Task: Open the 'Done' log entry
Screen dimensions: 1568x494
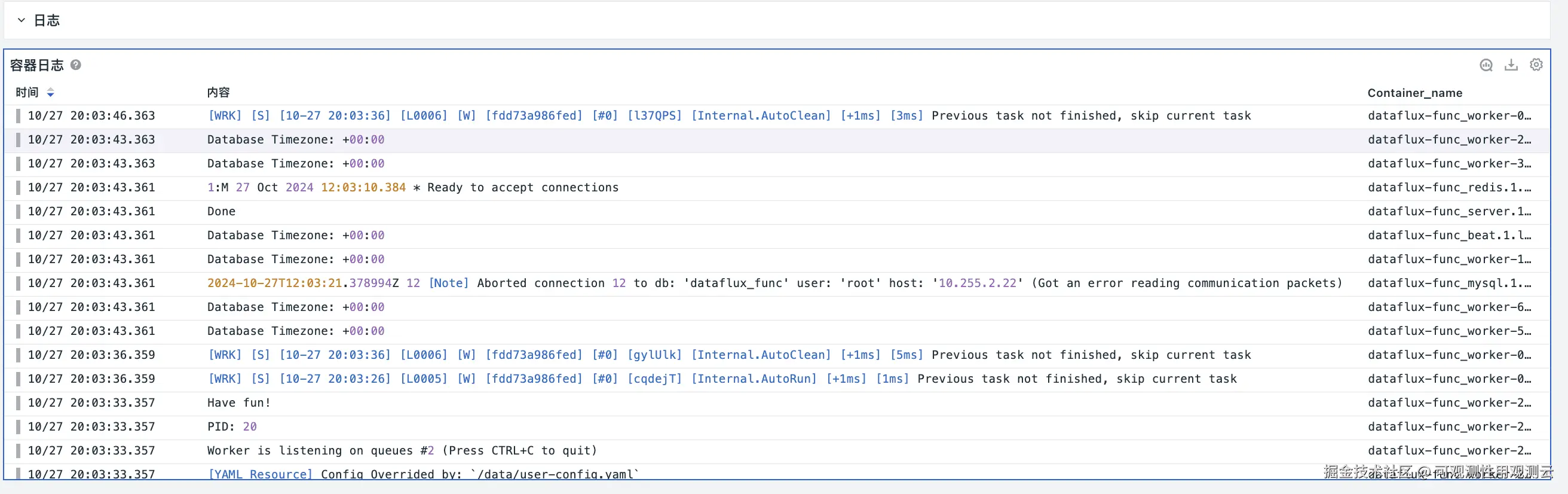Action: pyautogui.click(x=221, y=211)
